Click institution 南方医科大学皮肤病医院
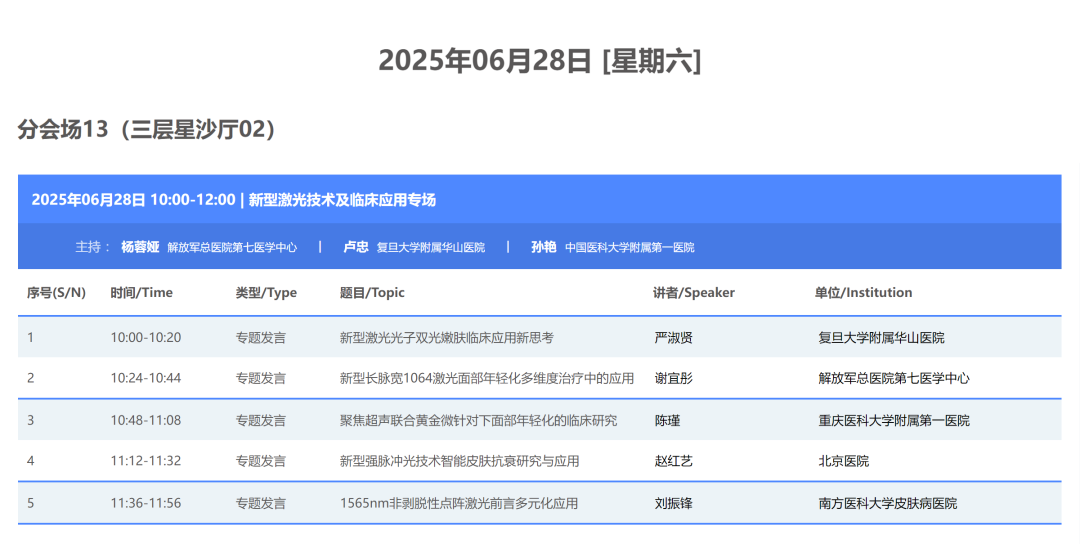1080x544 pixels. [x=888, y=503]
